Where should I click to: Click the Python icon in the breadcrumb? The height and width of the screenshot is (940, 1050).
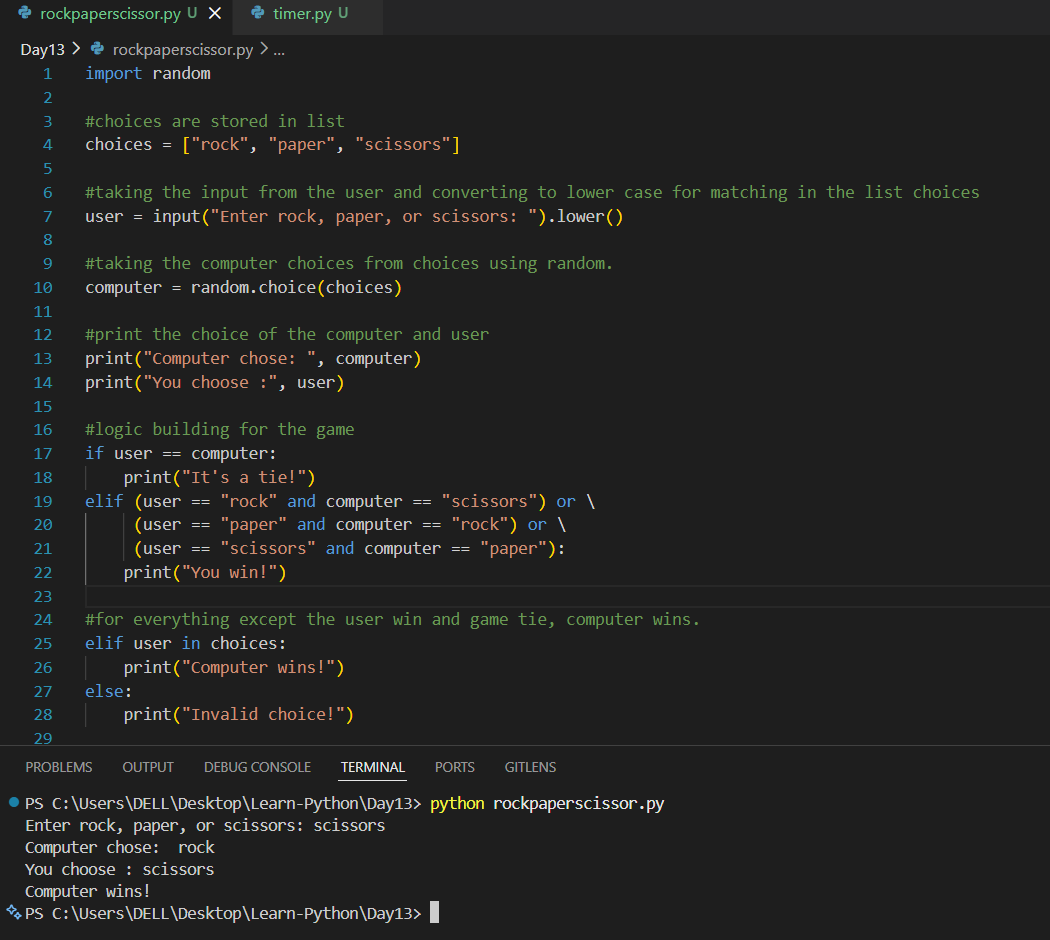[97, 49]
